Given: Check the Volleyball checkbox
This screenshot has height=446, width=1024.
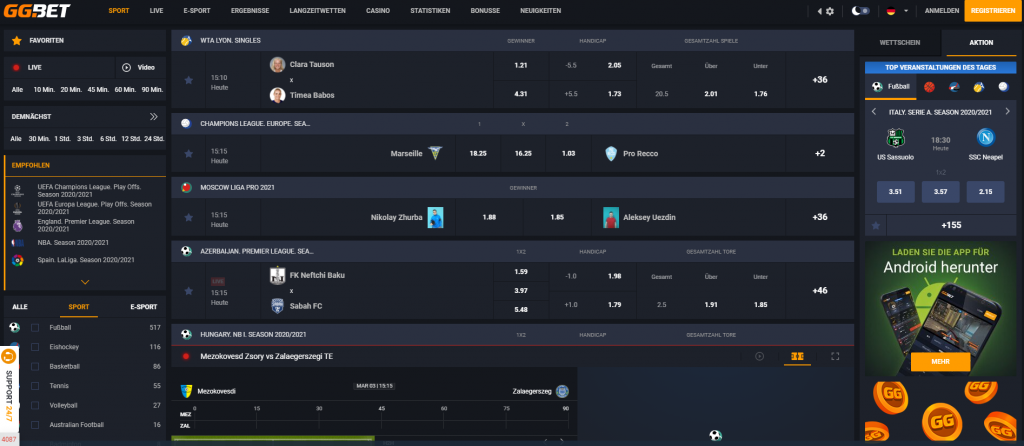Looking at the screenshot, I should pyautogui.click(x=35, y=406).
